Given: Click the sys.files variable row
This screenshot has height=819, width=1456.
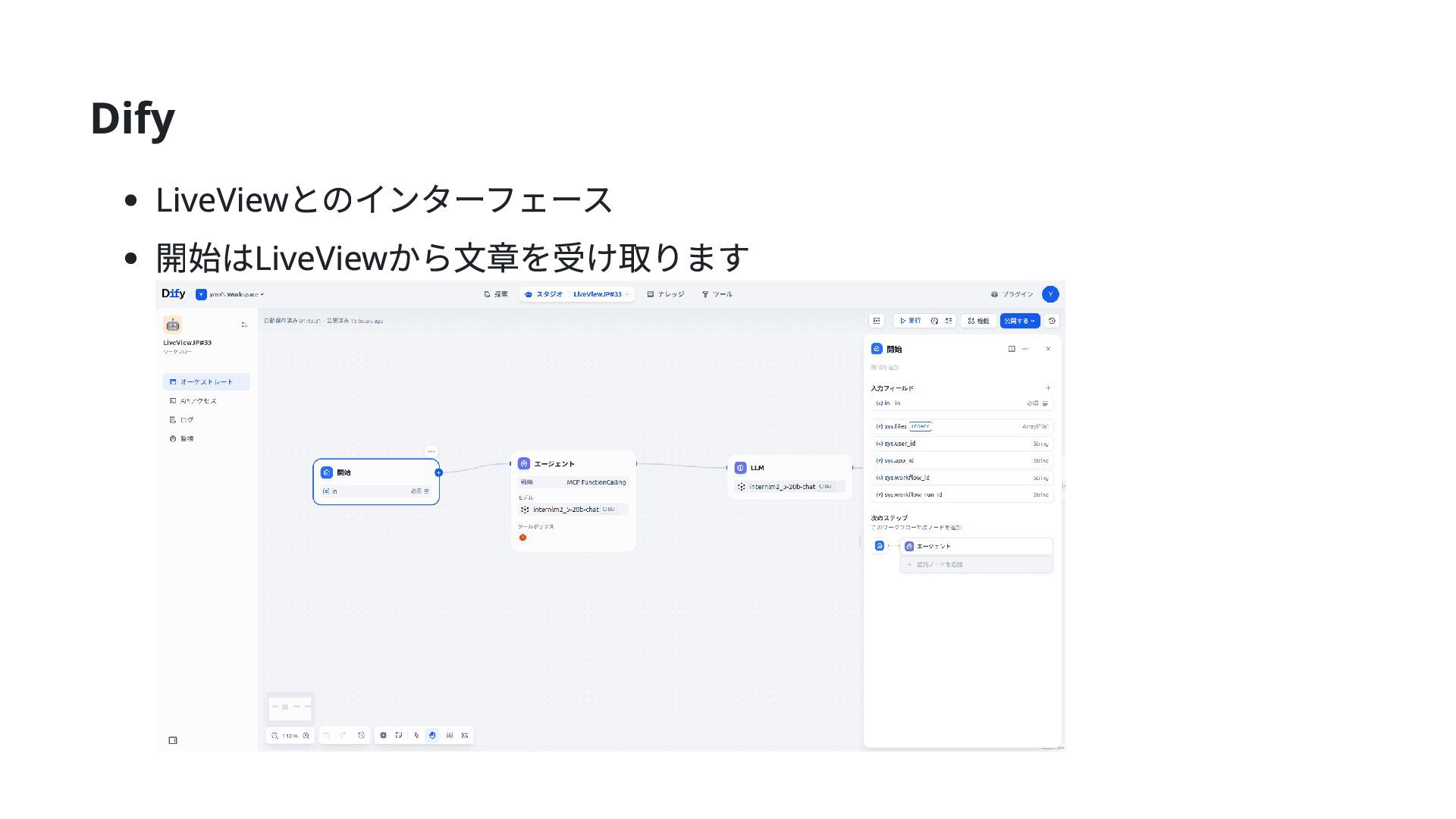Looking at the screenshot, I should pos(962,426).
